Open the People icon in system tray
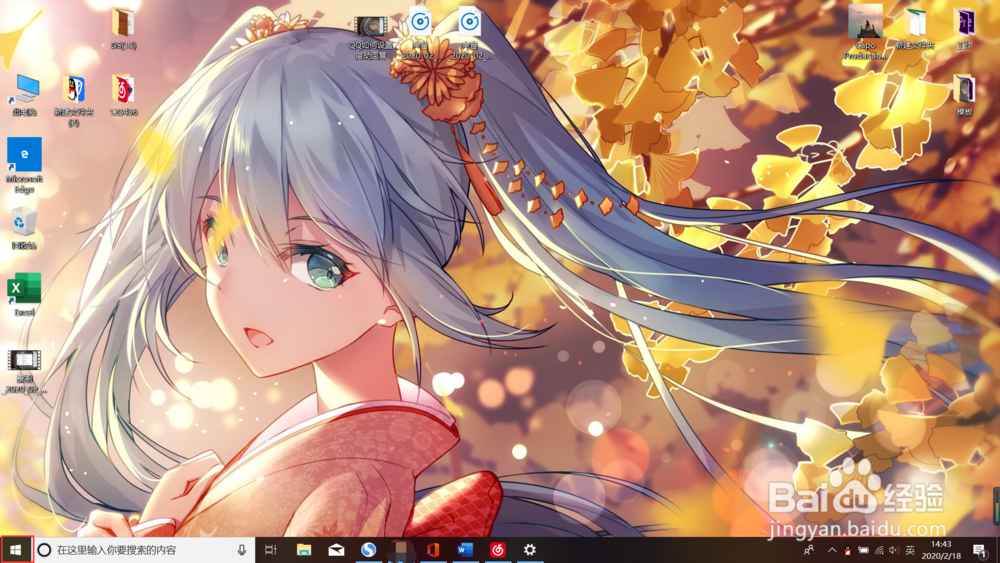Viewport: 1000px width, 563px height. click(809, 550)
